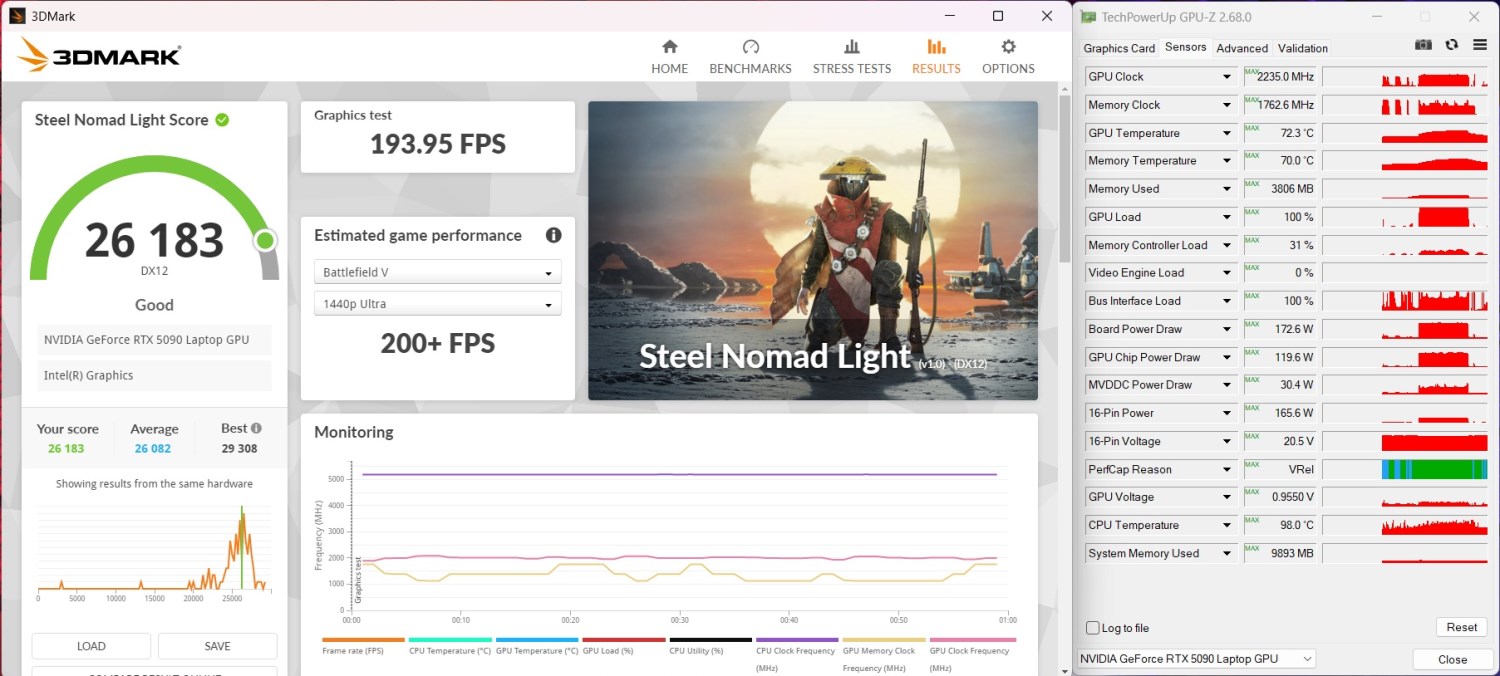This screenshot has width=1500, height=676.
Task: Click the NVIDIA GeForce RTX 5090 Laptop GPU row
Action: click(x=155, y=340)
